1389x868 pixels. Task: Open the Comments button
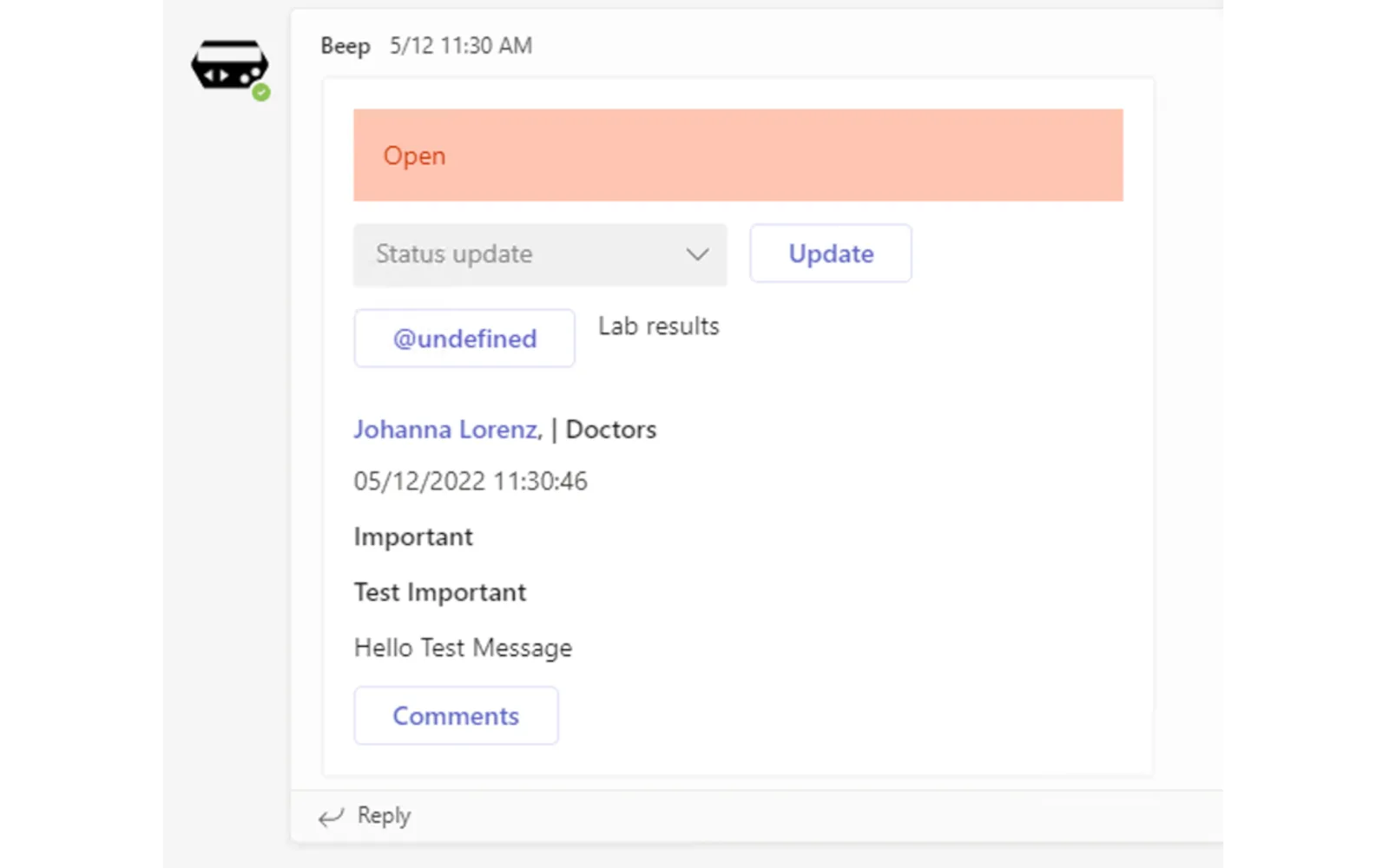tap(456, 715)
